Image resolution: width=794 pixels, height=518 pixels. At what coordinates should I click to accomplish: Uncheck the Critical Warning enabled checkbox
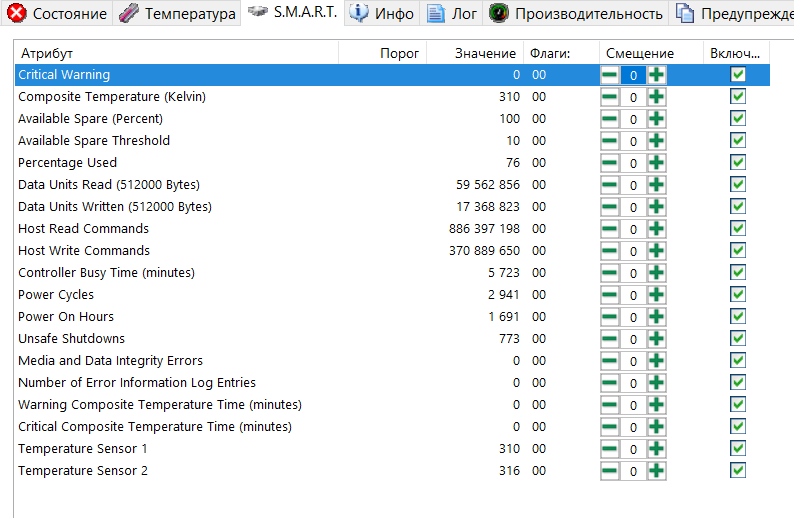(x=738, y=75)
